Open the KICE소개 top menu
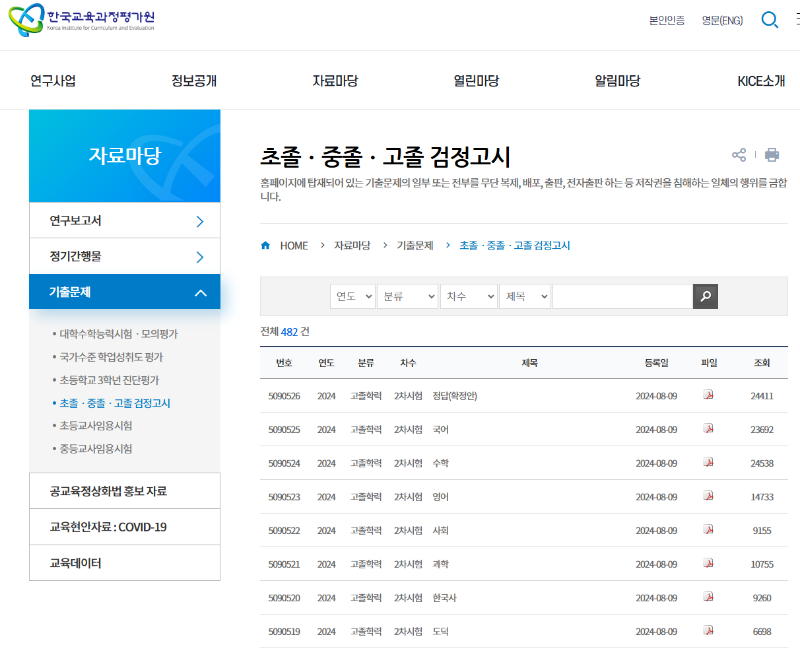 point(761,81)
